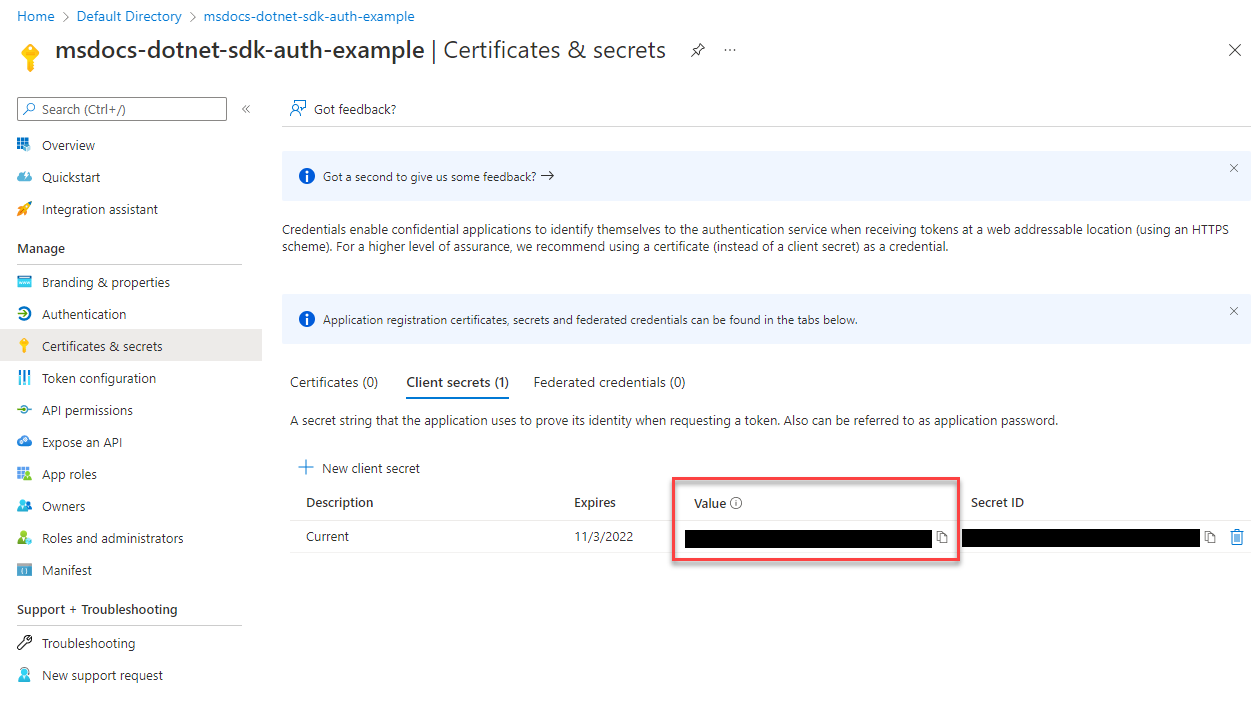Copy the Secret ID to clipboard
Image resolution: width=1260 pixels, height=701 pixels.
pyautogui.click(x=1210, y=538)
